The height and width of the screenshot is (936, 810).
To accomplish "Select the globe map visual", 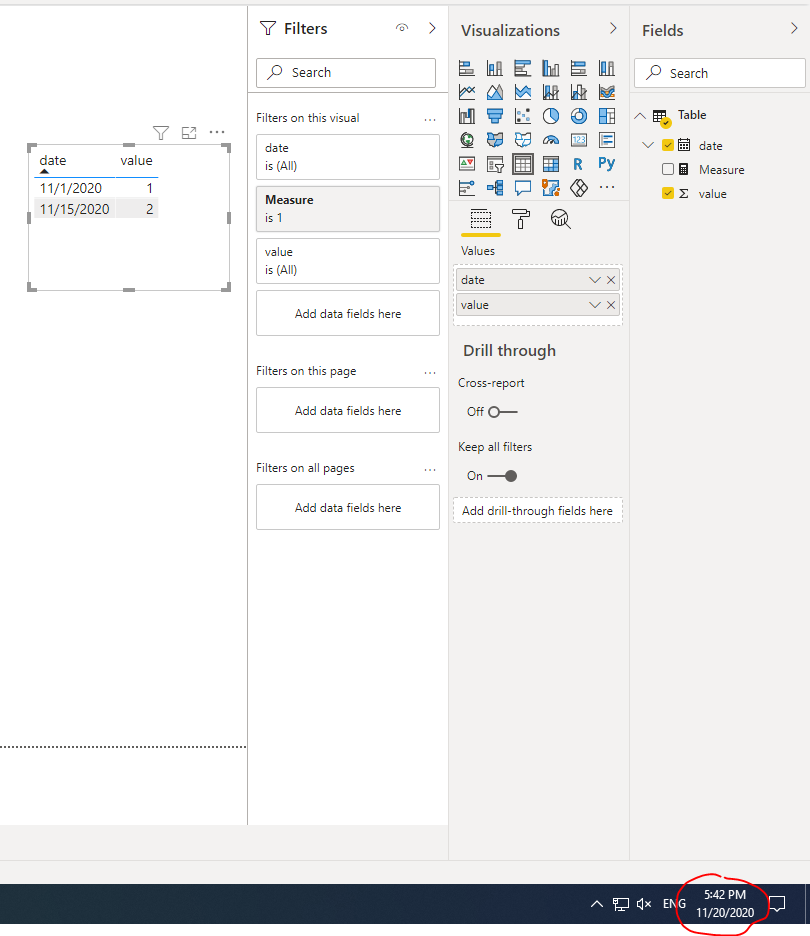I will pyautogui.click(x=467, y=140).
